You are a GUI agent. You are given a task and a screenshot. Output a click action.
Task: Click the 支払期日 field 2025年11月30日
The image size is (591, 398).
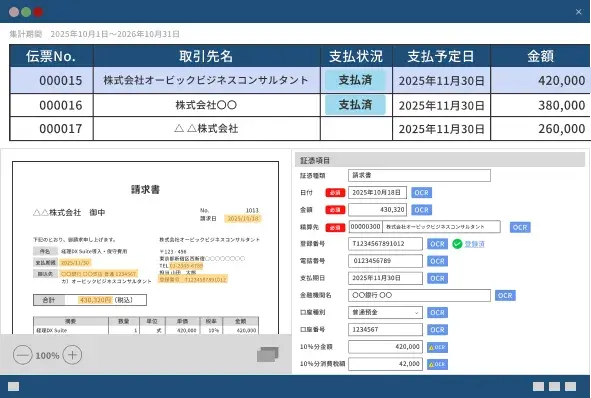pyautogui.click(x=385, y=279)
